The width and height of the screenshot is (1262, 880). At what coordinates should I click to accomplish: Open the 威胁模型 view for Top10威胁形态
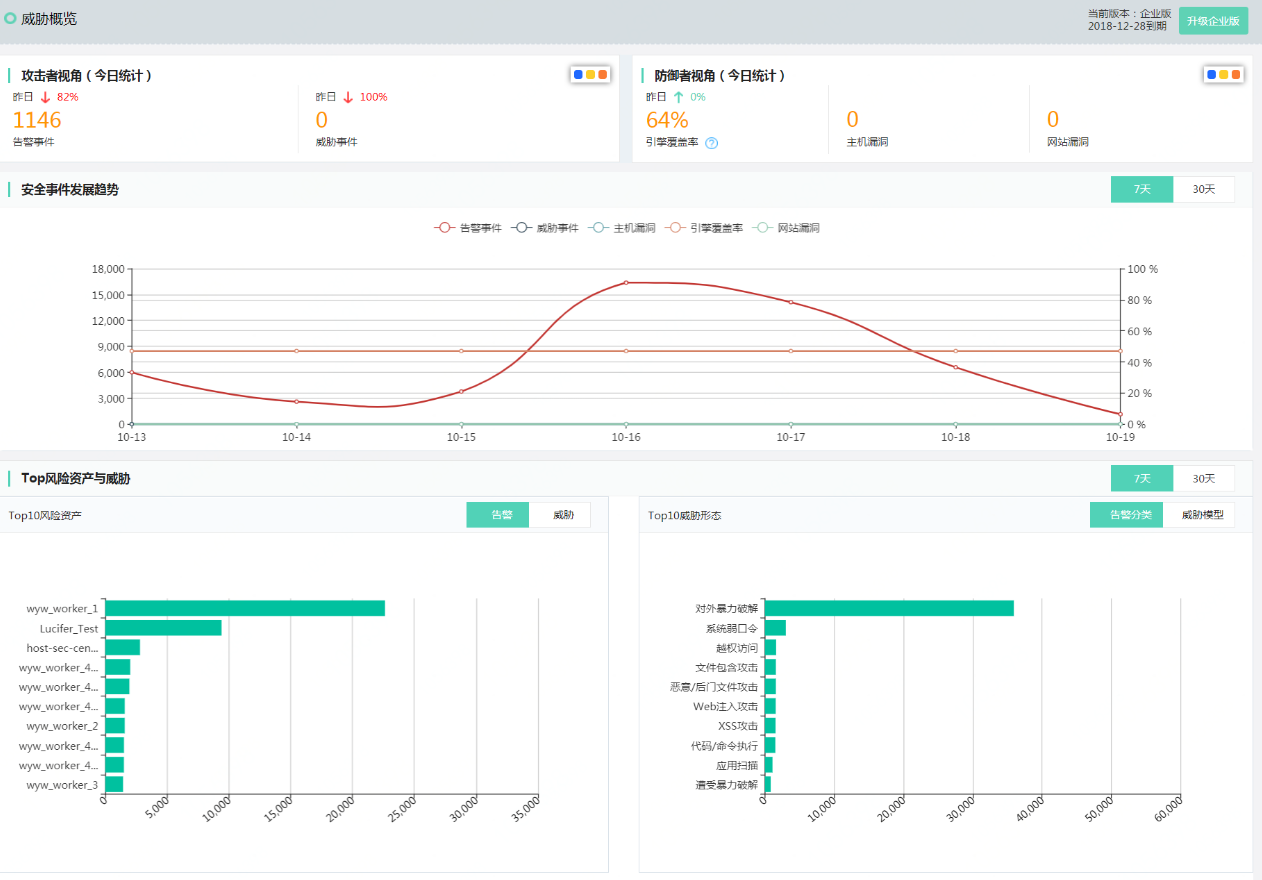1200,514
